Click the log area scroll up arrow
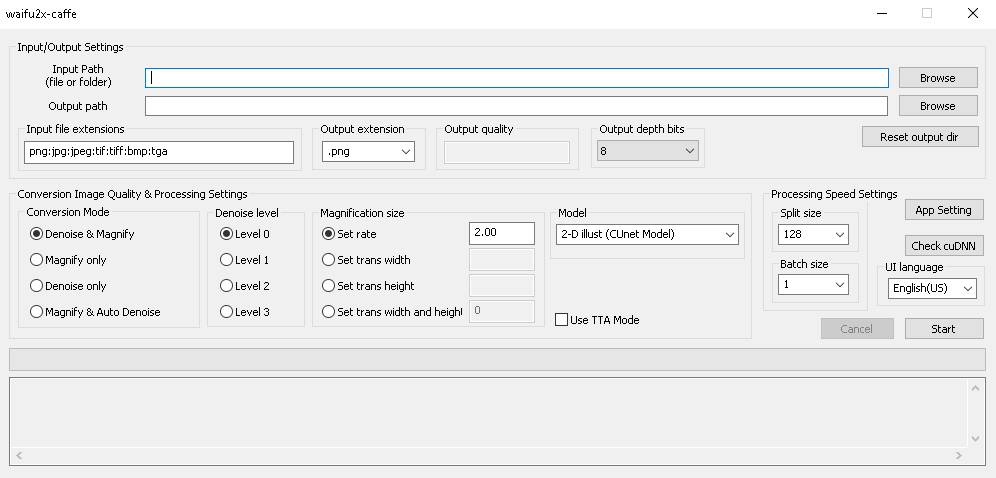996x478 pixels. (976, 388)
